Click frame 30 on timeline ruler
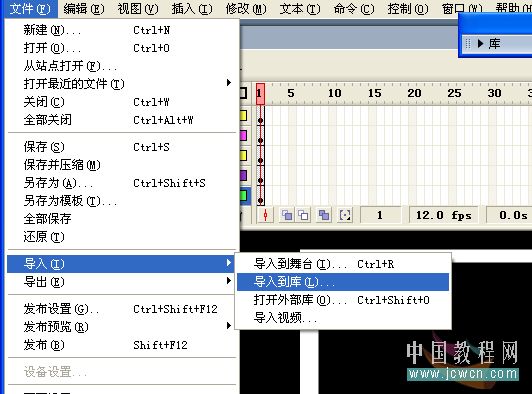Image resolution: width=532 pixels, height=394 pixels. [x=494, y=93]
